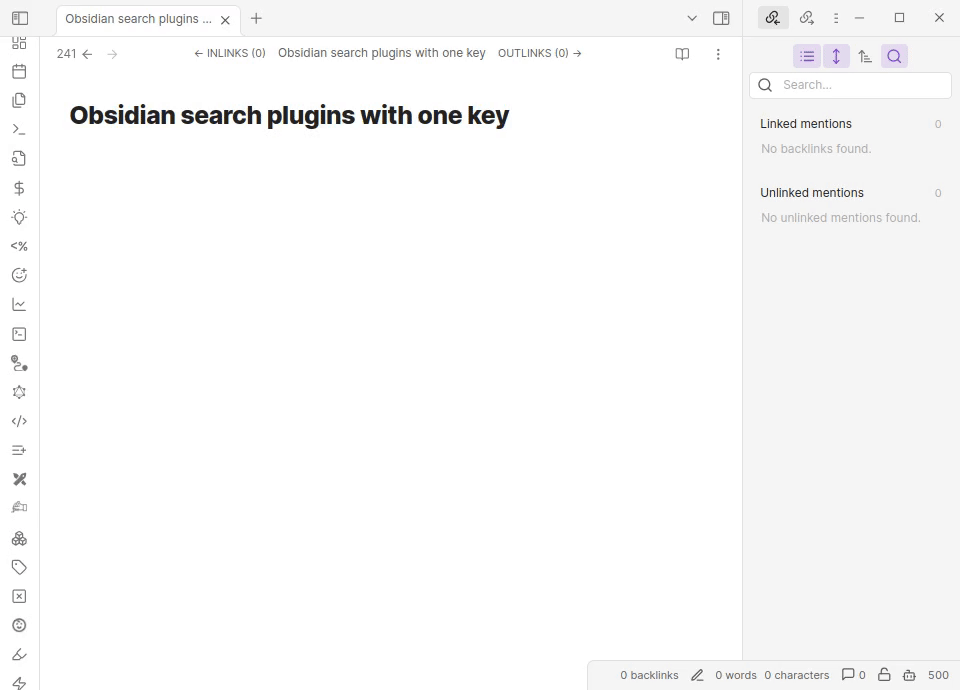
Task: Click the 0 backlinks status item
Action: pyautogui.click(x=649, y=675)
